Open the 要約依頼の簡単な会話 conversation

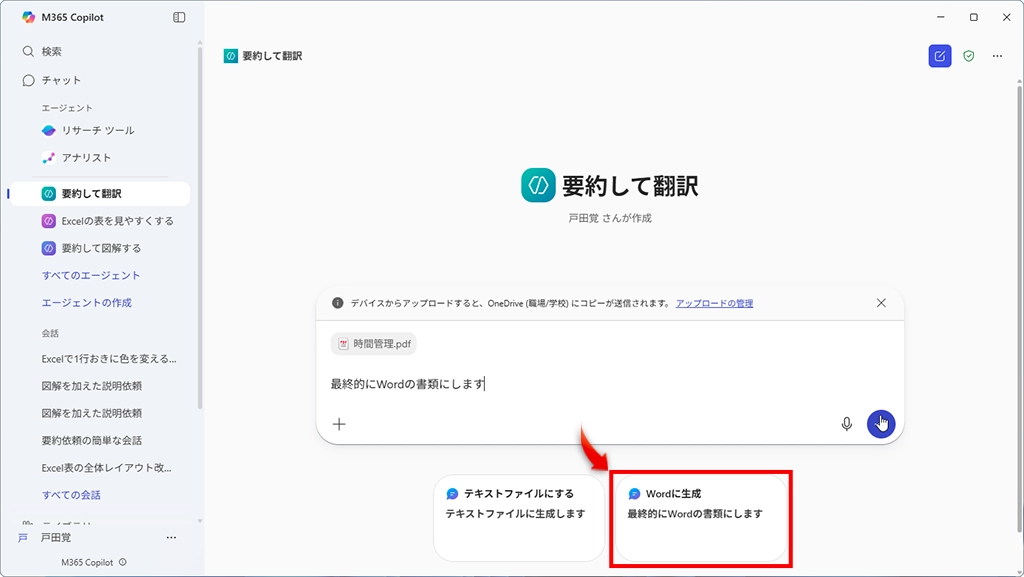(91, 440)
